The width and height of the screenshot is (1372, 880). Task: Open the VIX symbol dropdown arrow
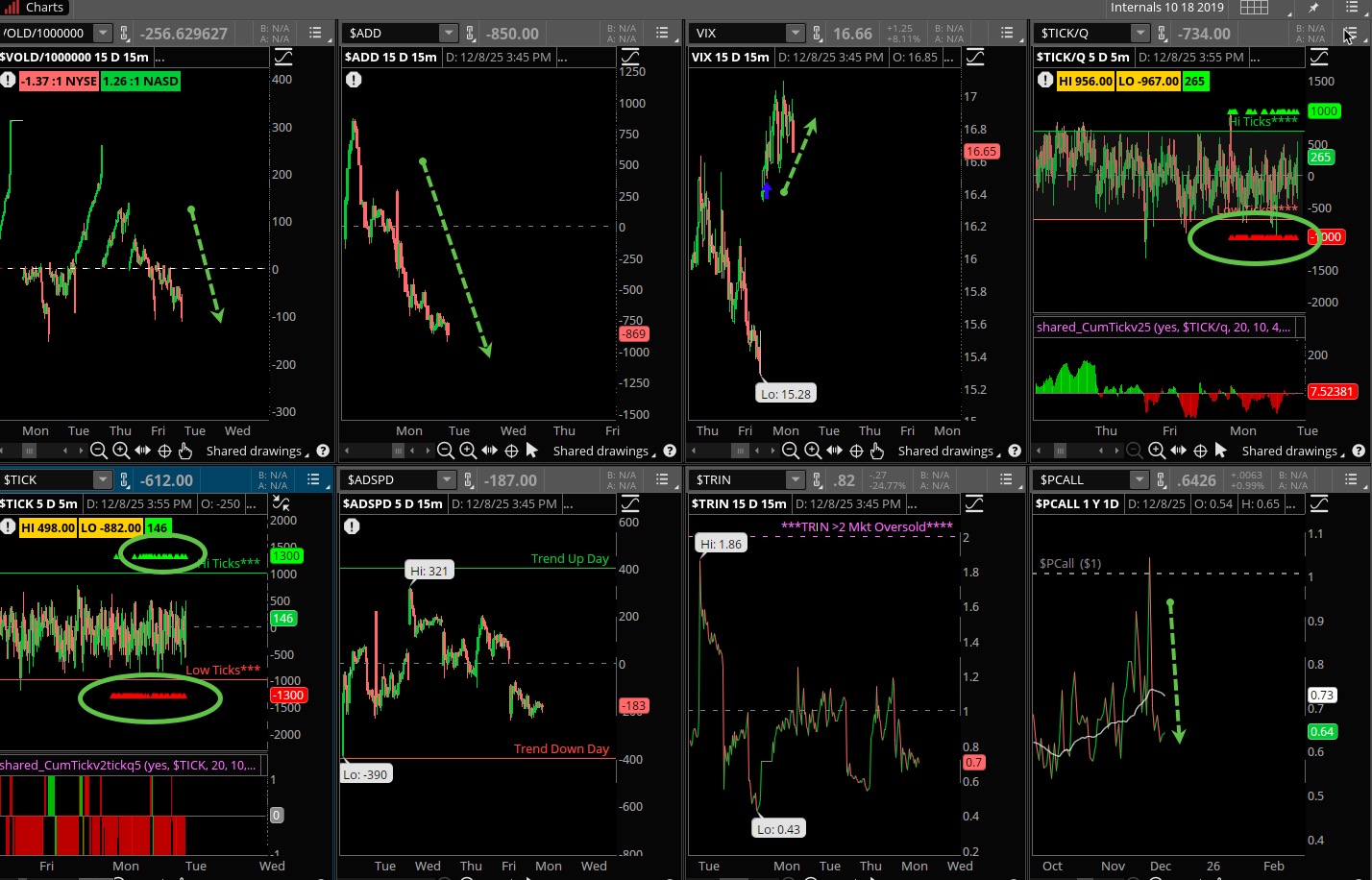coord(796,34)
